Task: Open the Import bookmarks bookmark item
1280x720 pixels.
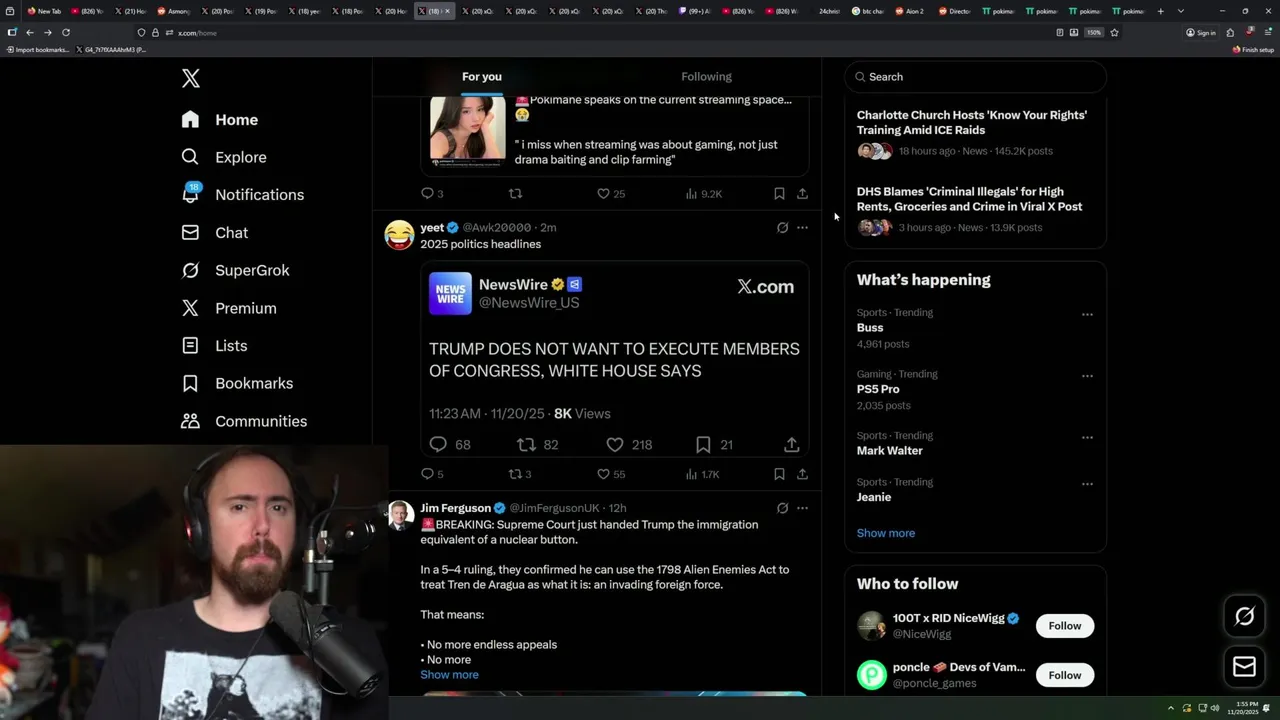Action: (38, 50)
